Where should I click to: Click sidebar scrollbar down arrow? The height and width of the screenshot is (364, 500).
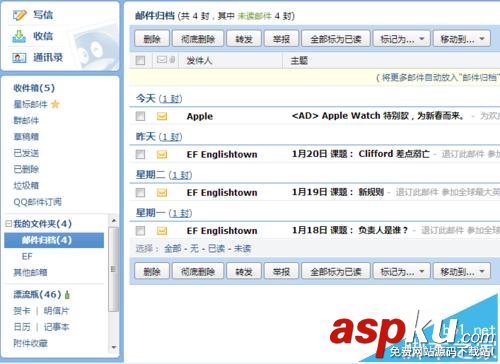[x=114, y=347]
